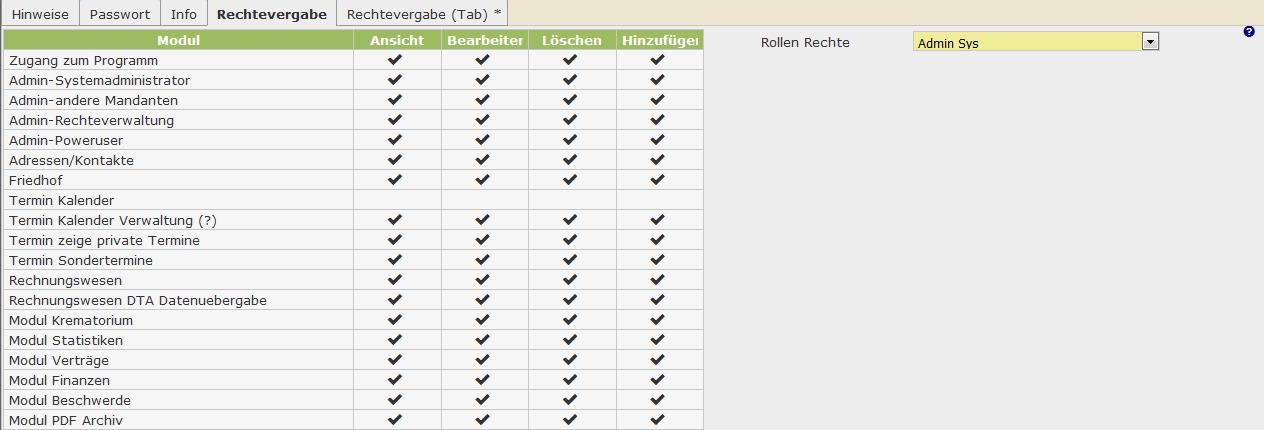Screen dimensions: 1264x430
Task: Open the Passwort tab
Action: click(x=120, y=15)
